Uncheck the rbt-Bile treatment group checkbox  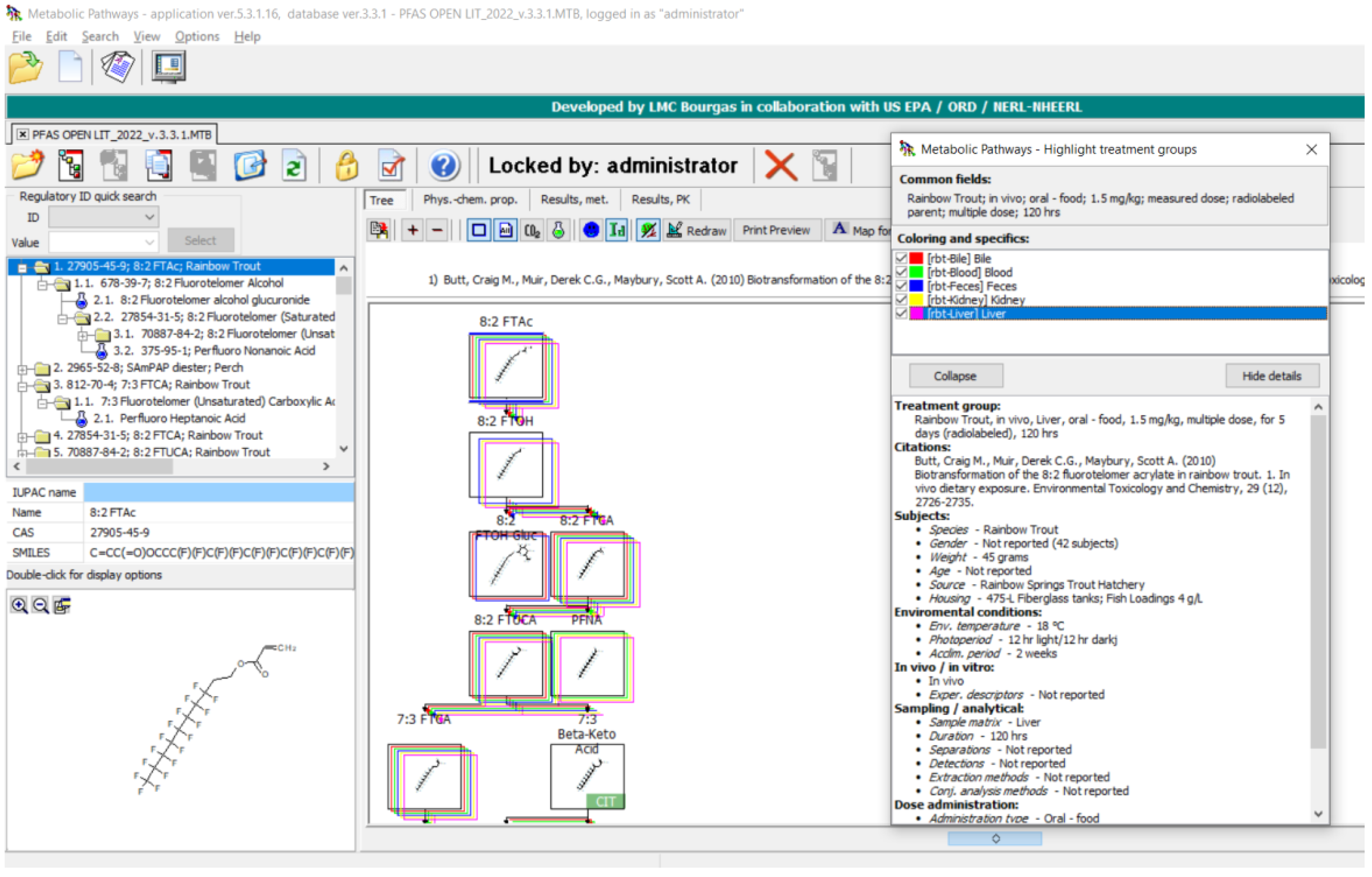[901, 259]
